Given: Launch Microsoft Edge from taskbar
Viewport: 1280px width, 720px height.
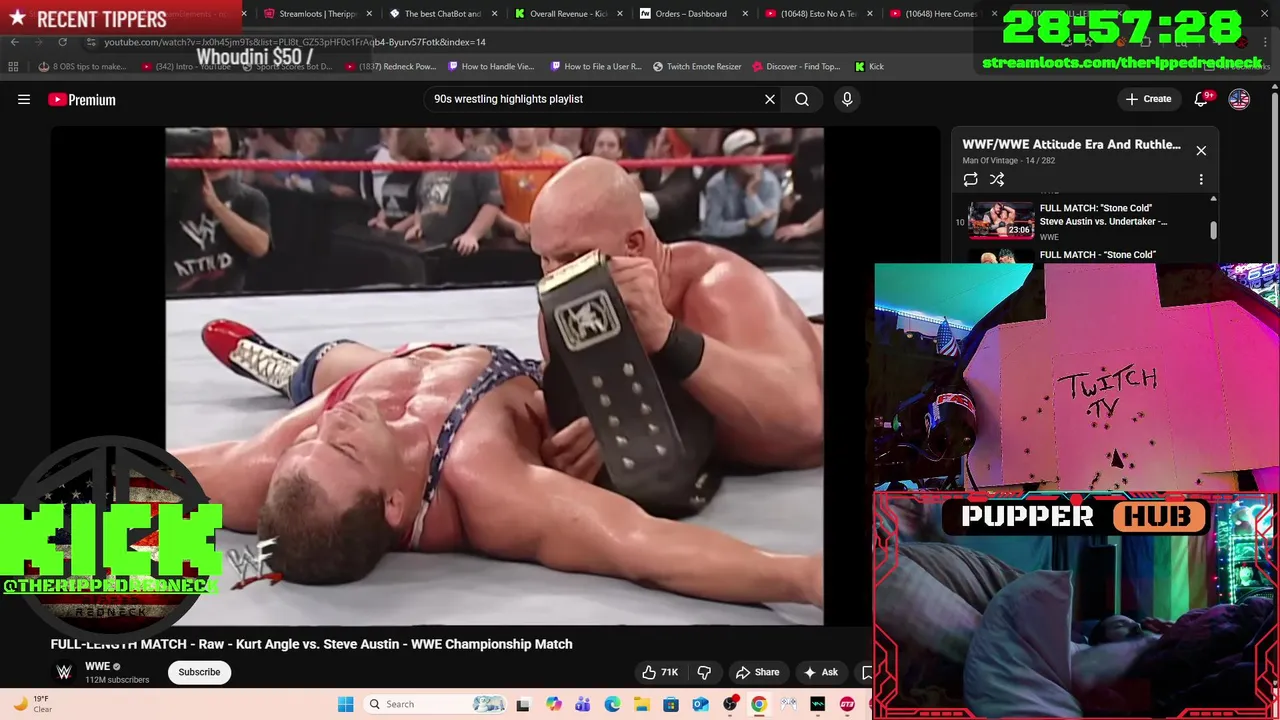Looking at the screenshot, I should pos(612,704).
